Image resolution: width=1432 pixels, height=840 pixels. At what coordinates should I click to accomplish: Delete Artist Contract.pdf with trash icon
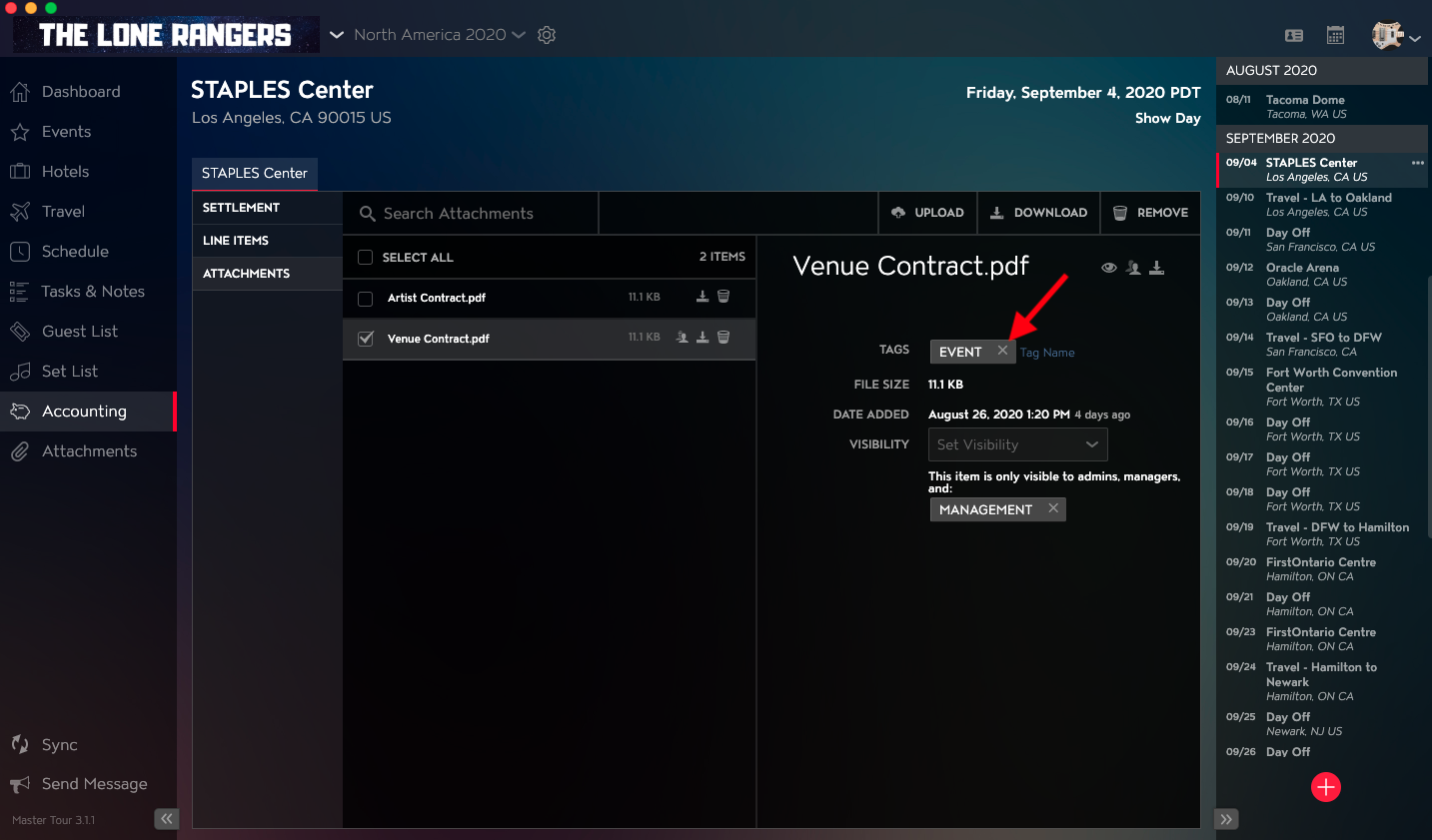pos(723,297)
